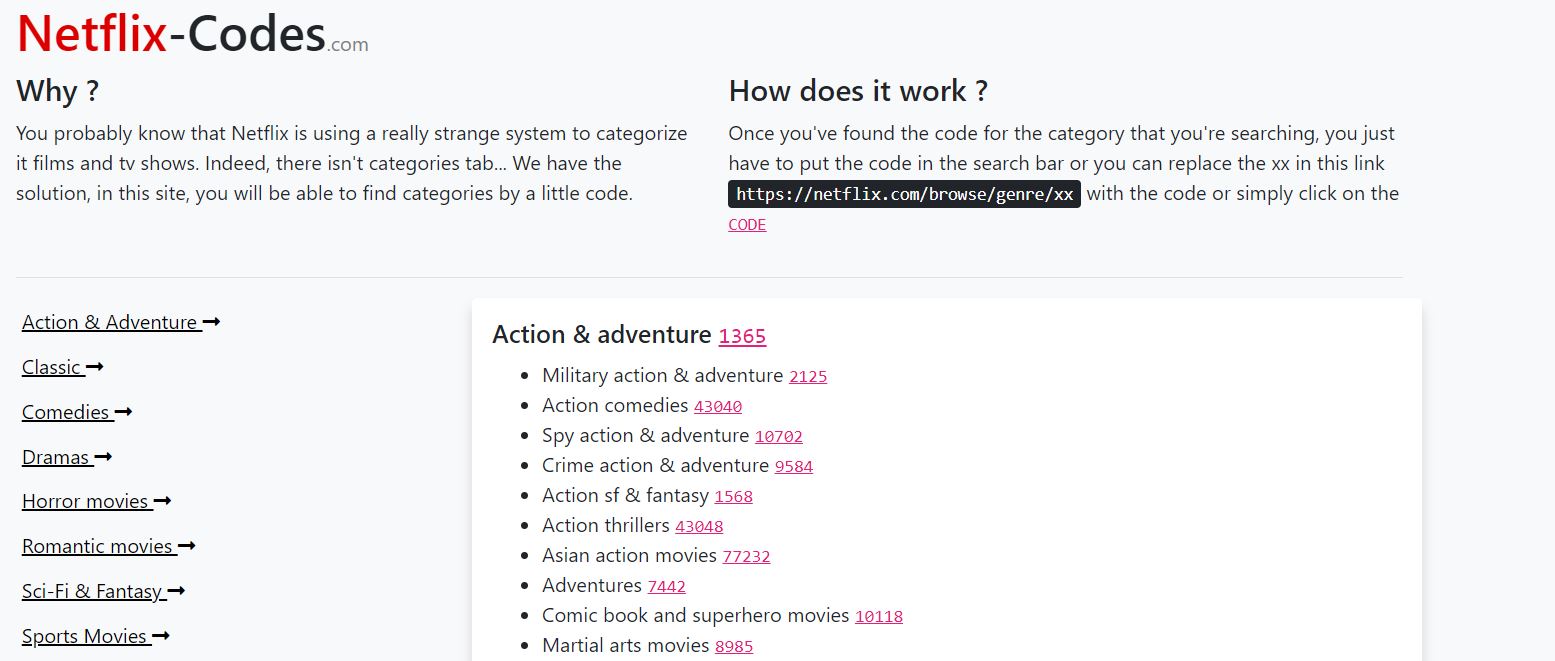Screen dimensions: 1555x661
Task: Click the arrow icon beside Horror movies
Action: 162,501
